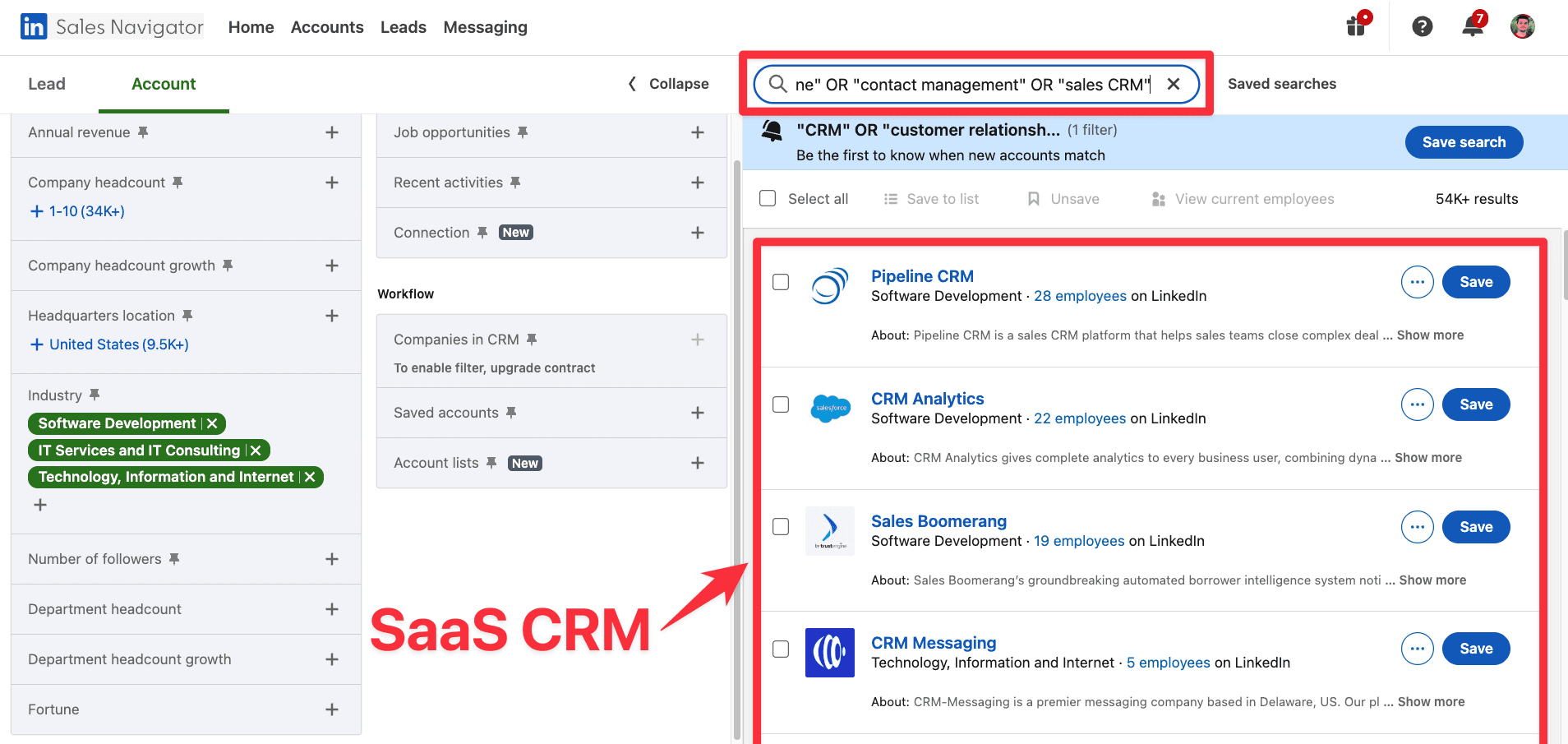This screenshot has height=744, width=1568.
Task: Add another industry with plus icon
Action: [x=40, y=505]
